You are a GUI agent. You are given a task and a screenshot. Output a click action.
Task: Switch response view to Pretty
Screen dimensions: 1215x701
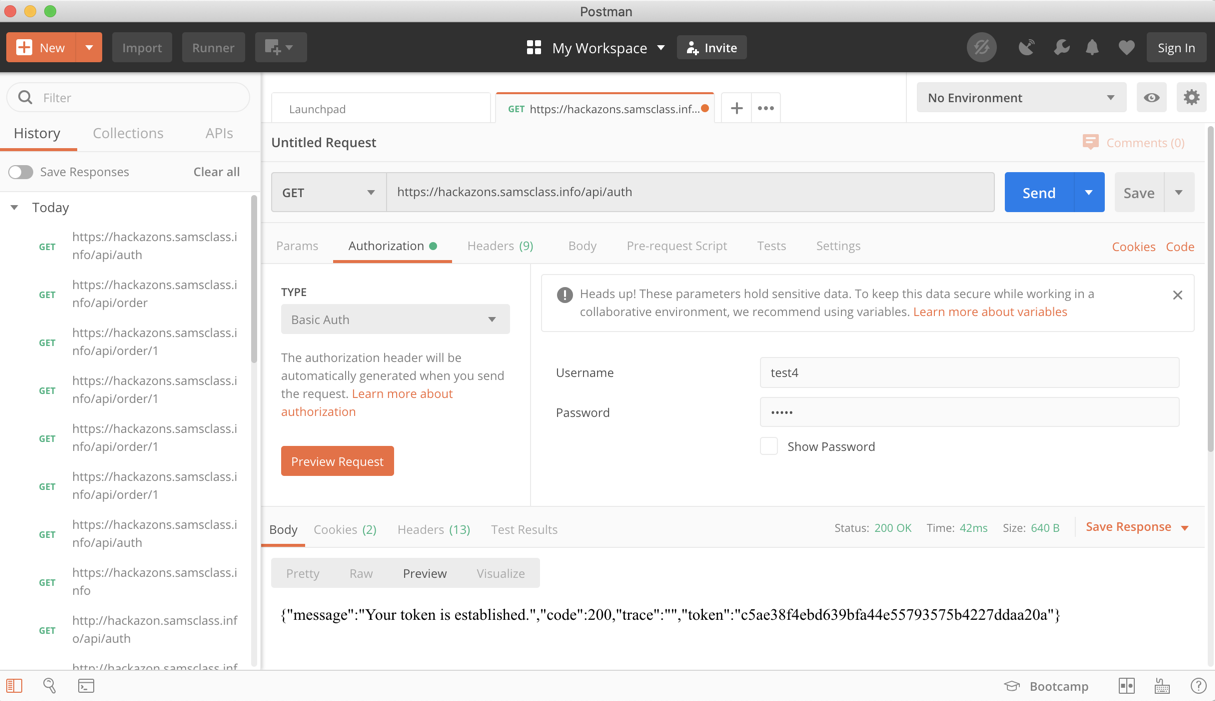pos(303,573)
